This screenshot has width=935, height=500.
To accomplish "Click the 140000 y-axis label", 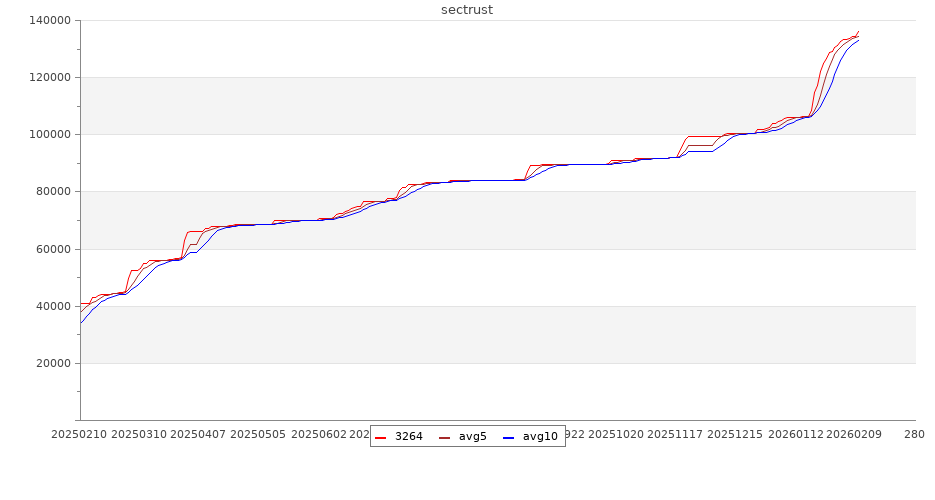I will point(49,20).
